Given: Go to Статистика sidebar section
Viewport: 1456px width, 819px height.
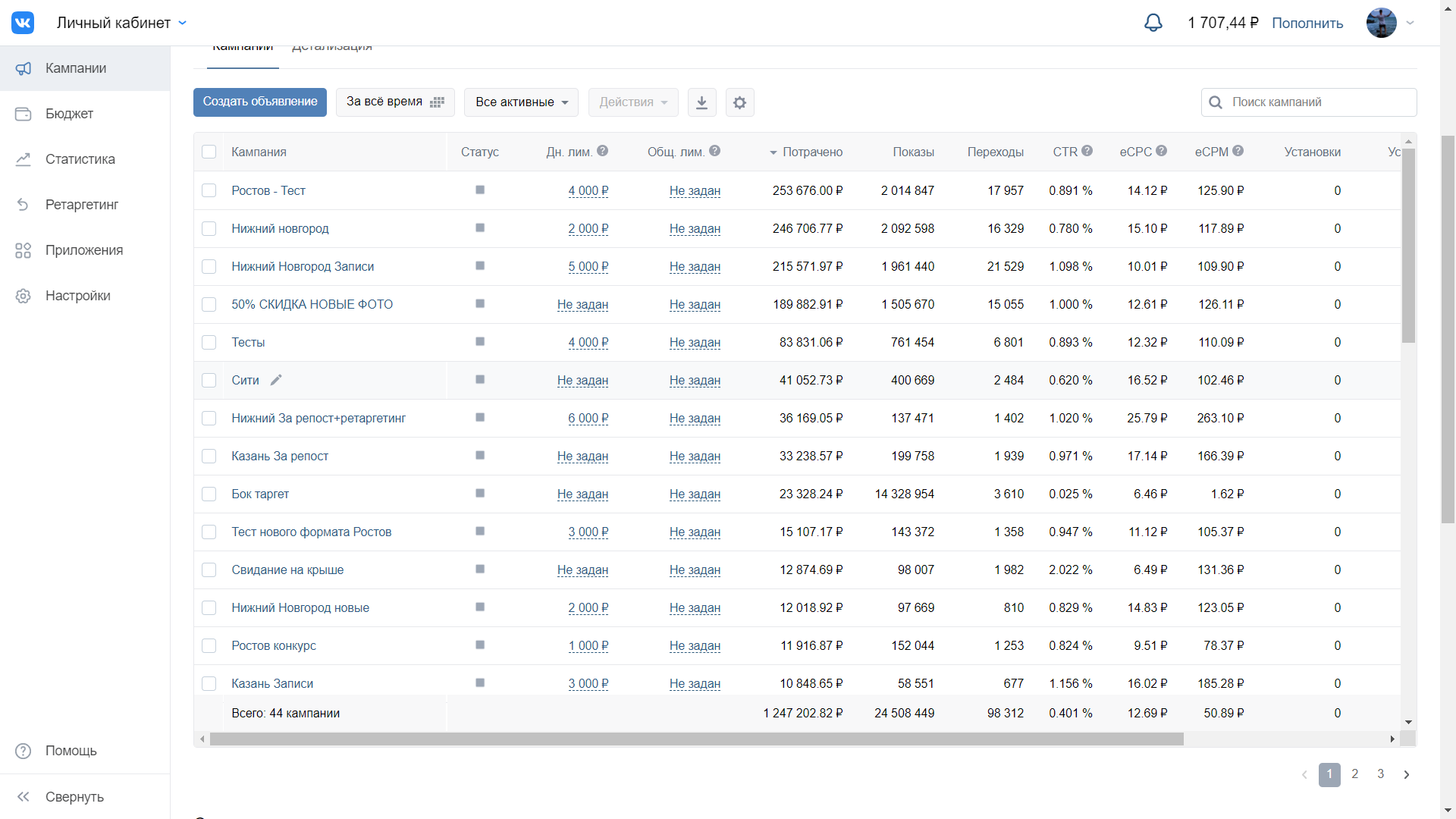Looking at the screenshot, I should coord(80,159).
